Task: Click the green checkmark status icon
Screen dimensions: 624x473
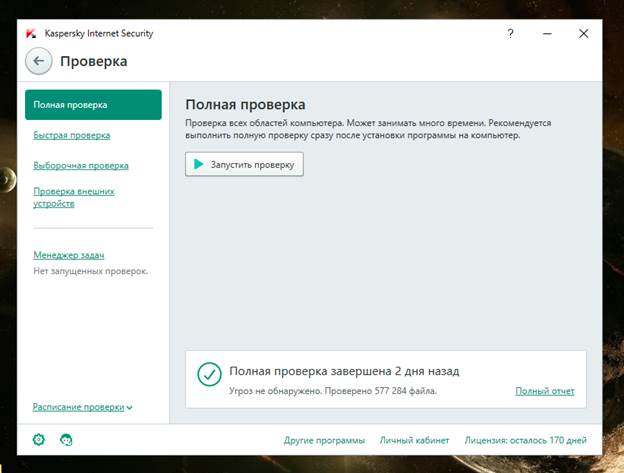Action: click(x=209, y=374)
